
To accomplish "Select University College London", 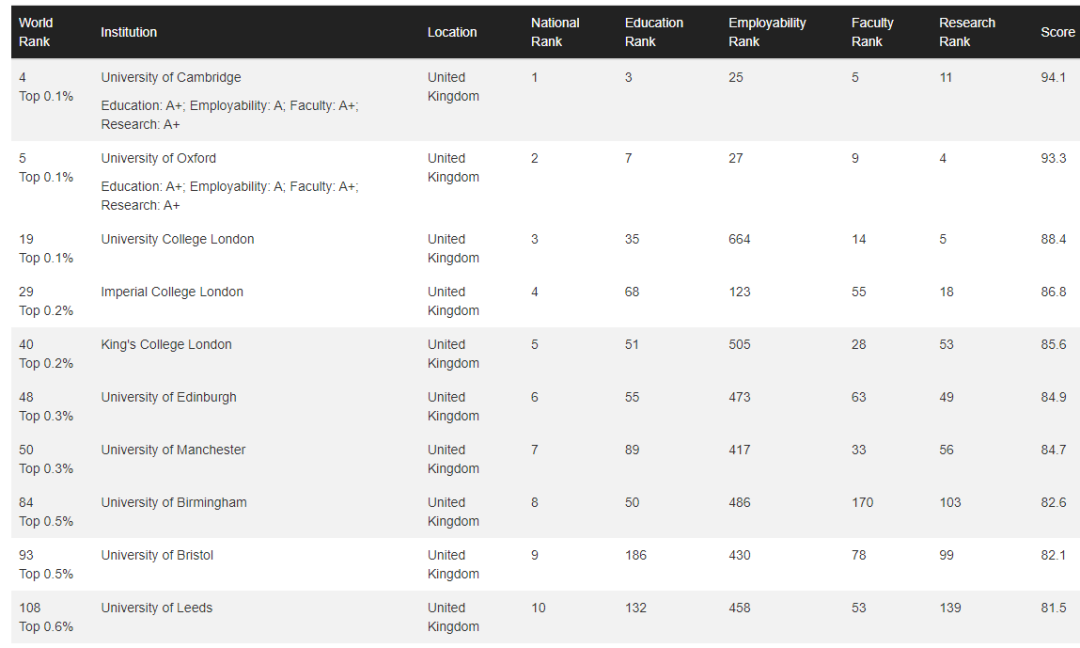I will [x=177, y=239].
